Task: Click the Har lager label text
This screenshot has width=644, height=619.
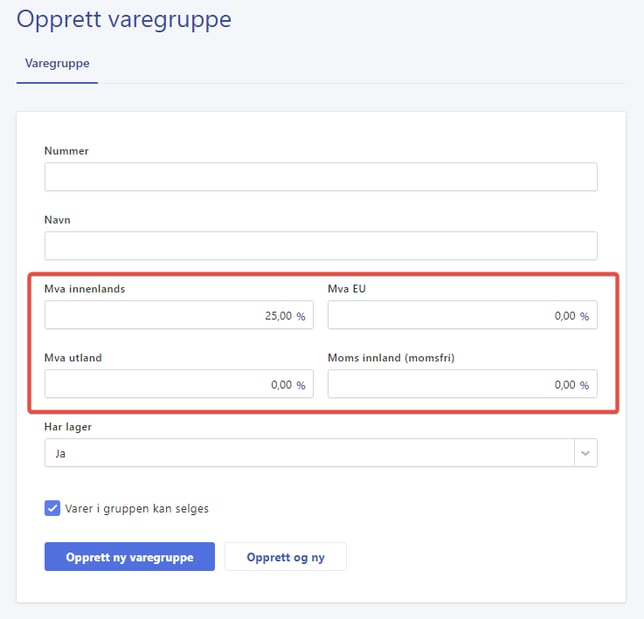Action: click(x=68, y=427)
